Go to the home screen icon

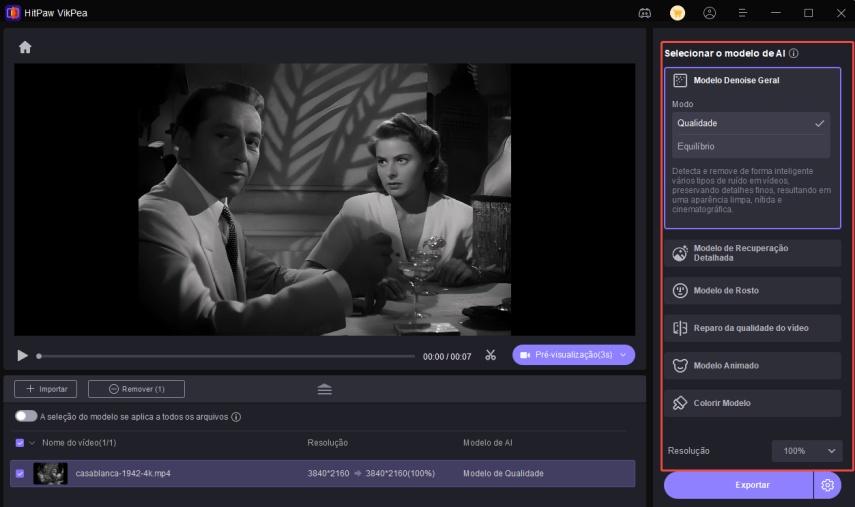(25, 47)
